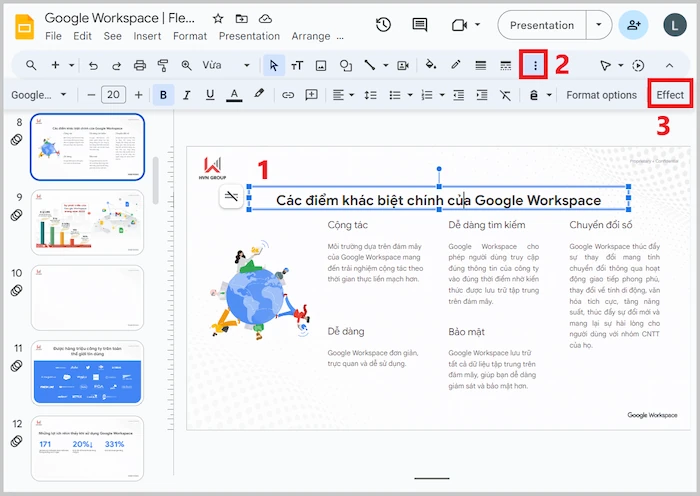Set the border weight
The height and width of the screenshot is (496, 700).
click(481, 66)
